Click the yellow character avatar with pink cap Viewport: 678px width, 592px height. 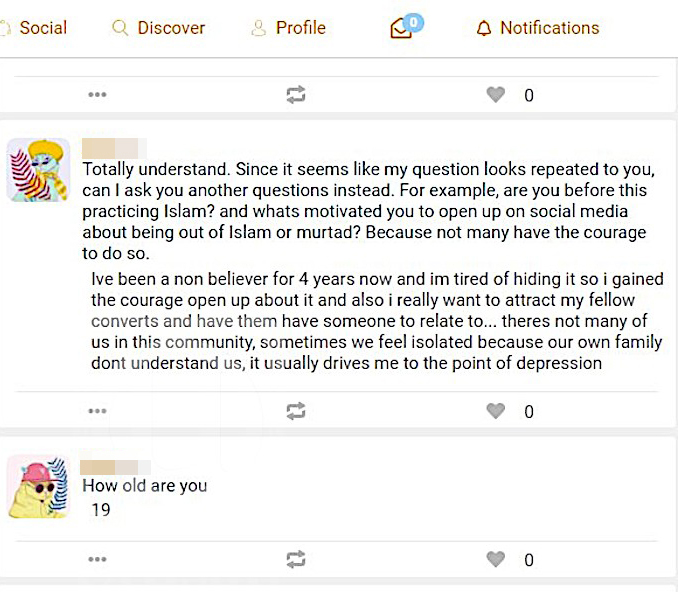click(x=38, y=487)
